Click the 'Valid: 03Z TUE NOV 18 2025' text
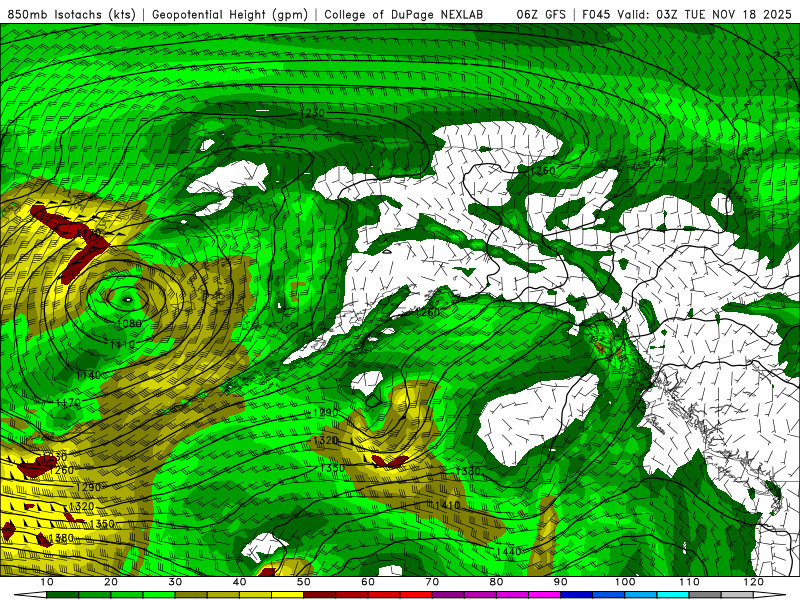The height and width of the screenshot is (600, 800). [704, 14]
